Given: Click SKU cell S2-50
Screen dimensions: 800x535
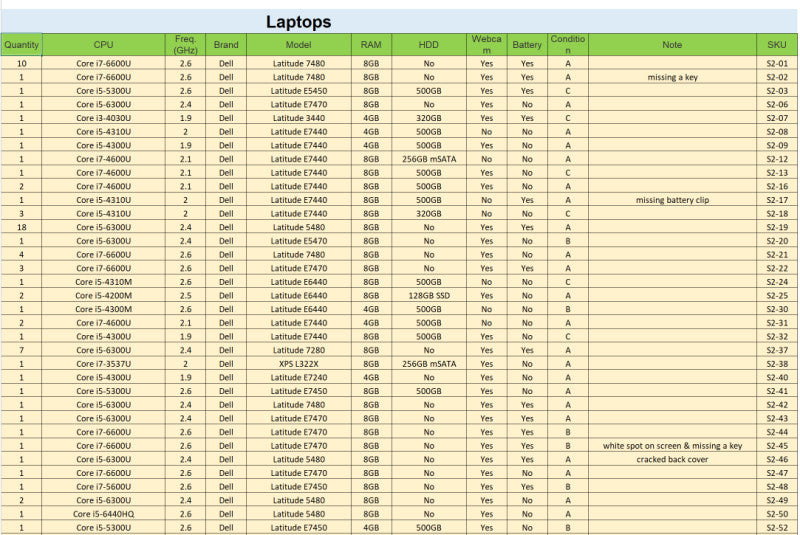Looking at the screenshot, I should (777, 514).
